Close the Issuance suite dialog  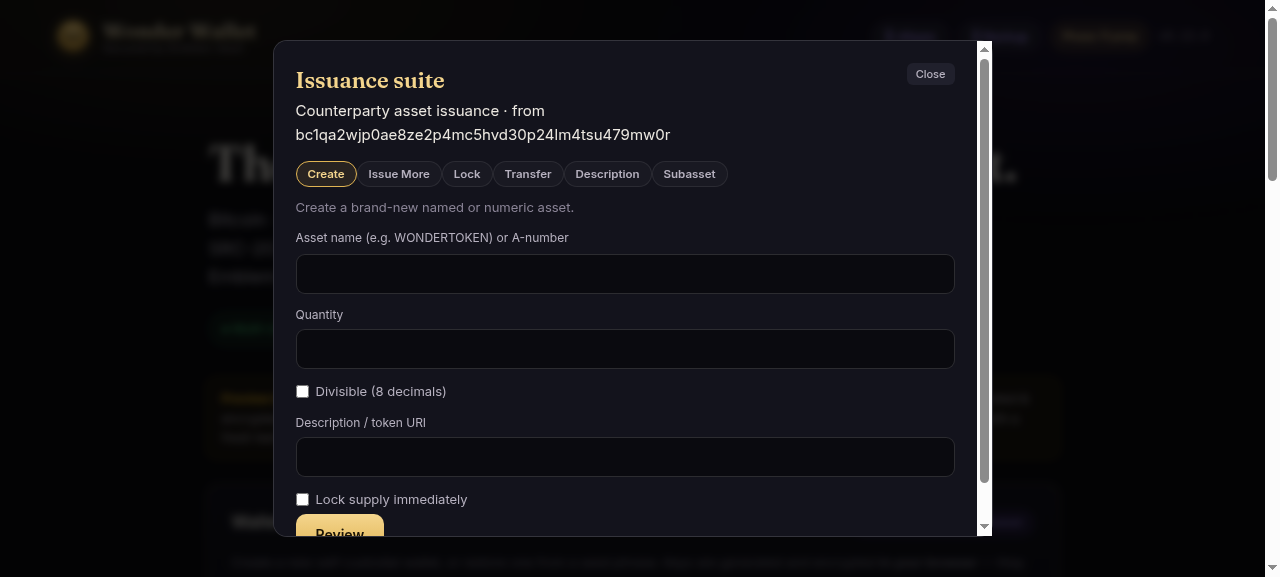click(930, 74)
